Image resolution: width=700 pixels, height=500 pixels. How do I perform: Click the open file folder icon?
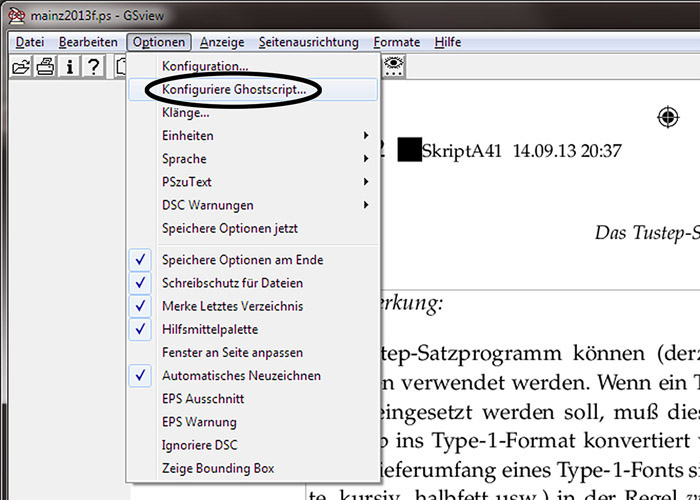[x=20, y=67]
